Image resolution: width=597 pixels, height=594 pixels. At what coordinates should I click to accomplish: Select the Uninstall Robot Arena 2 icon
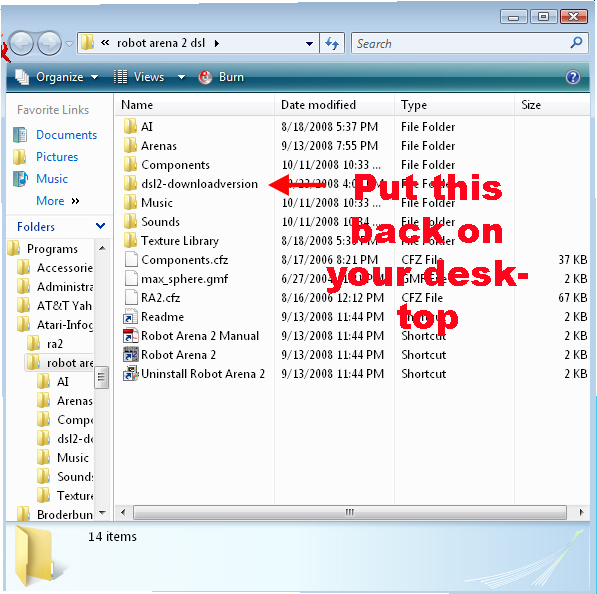(x=130, y=374)
